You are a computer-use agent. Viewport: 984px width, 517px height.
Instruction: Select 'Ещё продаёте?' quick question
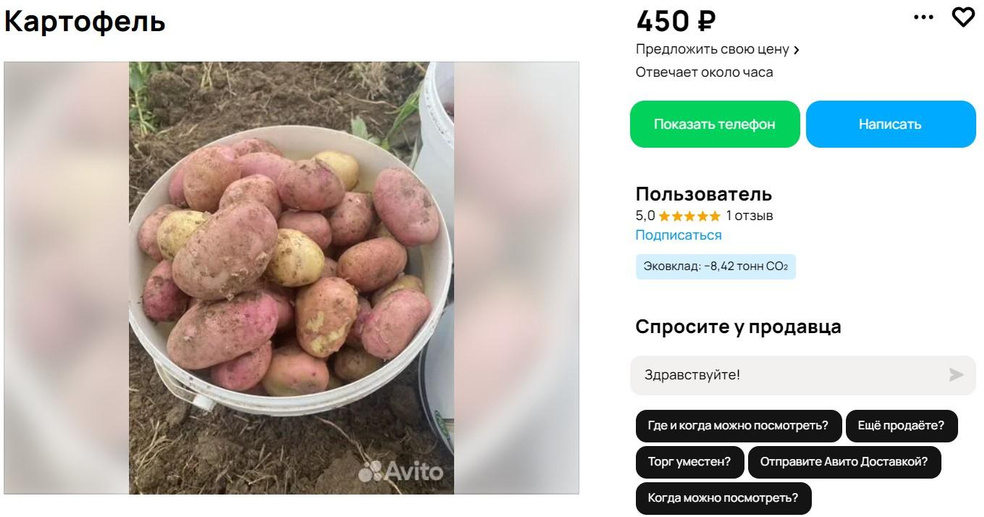click(x=901, y=426)
